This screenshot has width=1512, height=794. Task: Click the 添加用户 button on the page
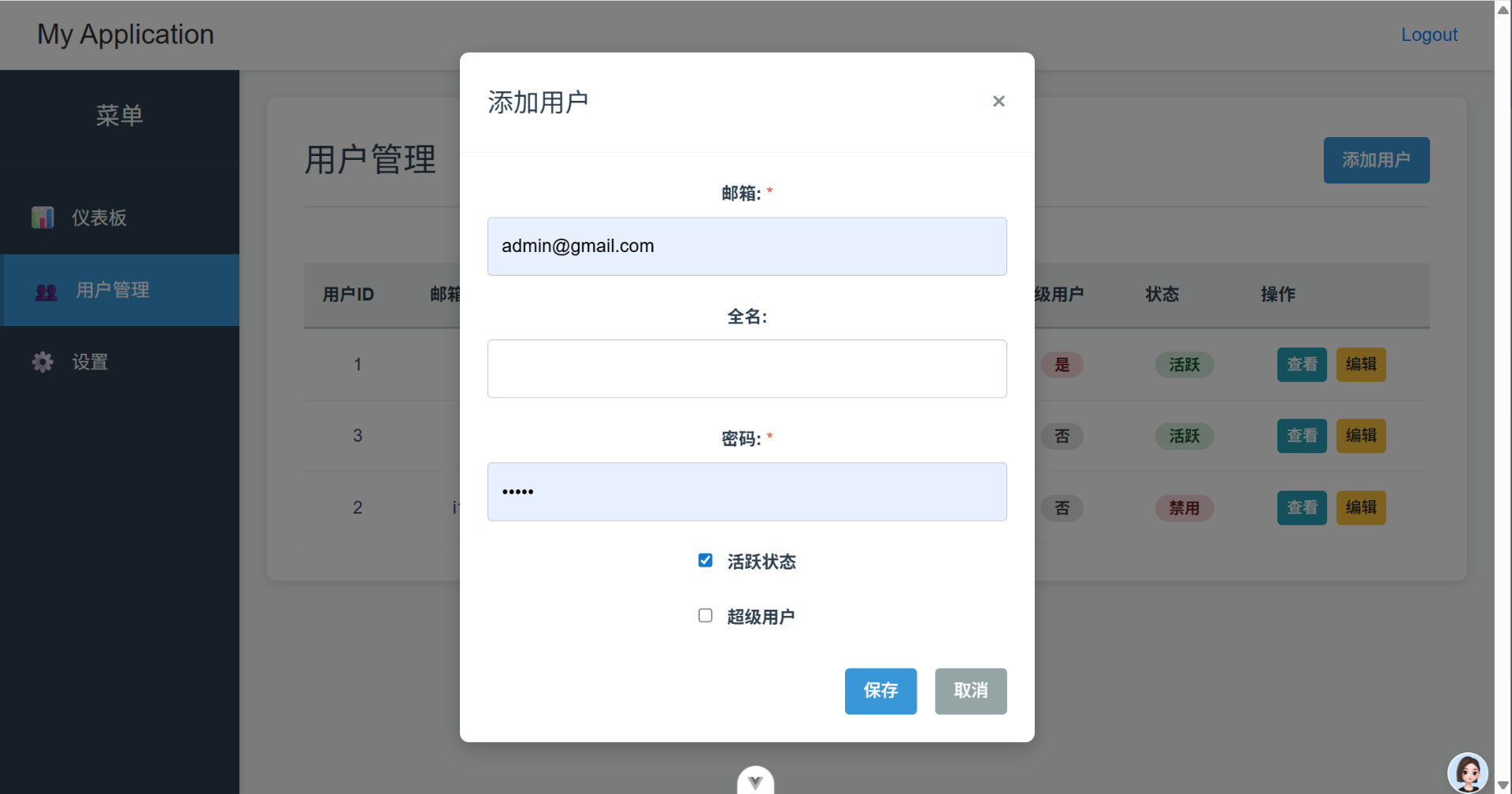1376,161
